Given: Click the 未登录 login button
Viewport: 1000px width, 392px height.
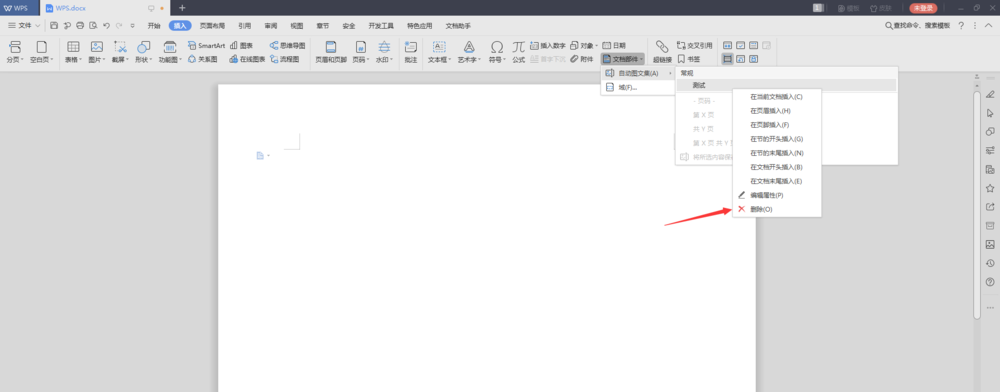Looking at the screenshot, I should 923,8.
